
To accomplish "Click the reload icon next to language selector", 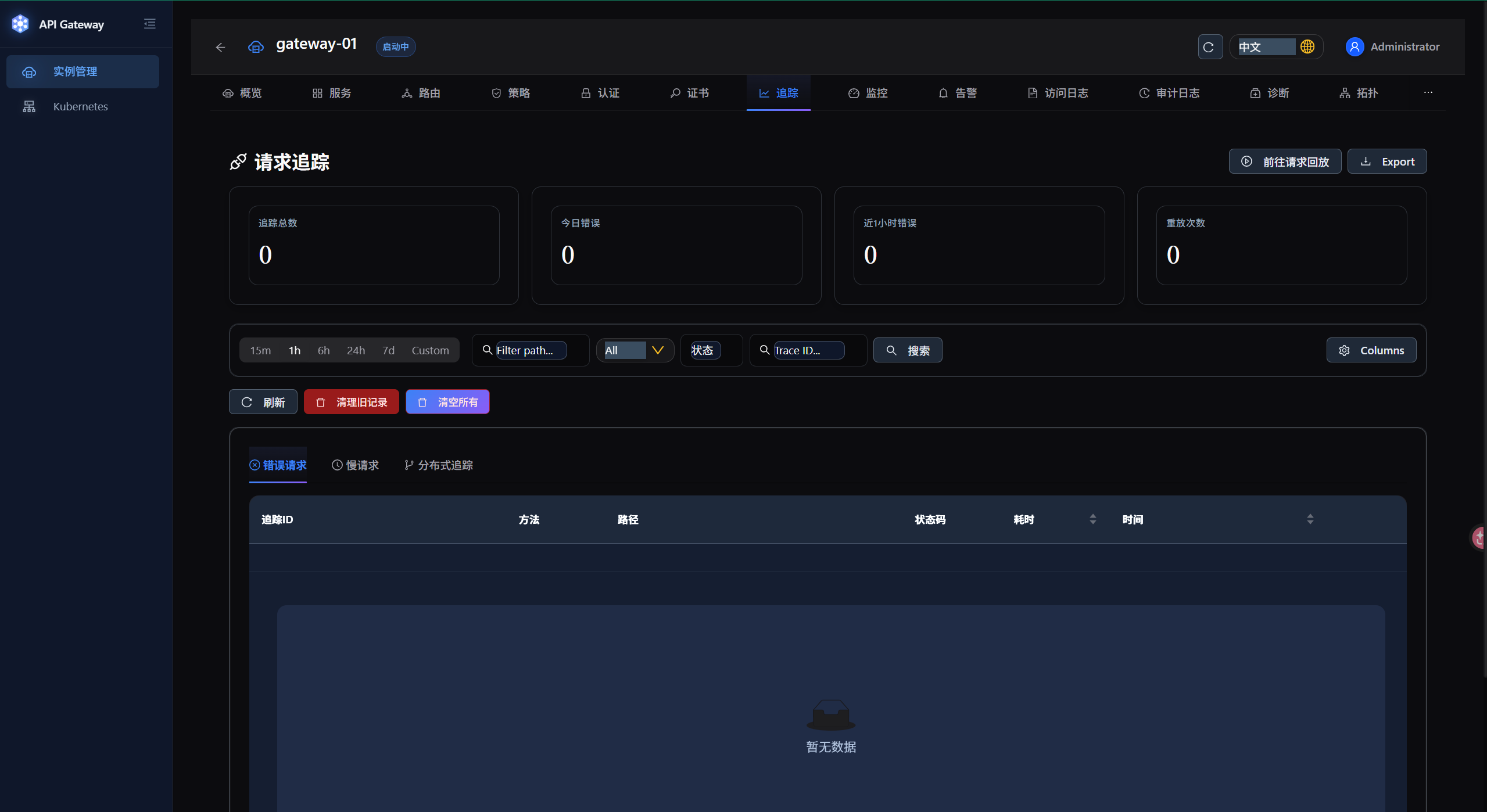I will (1210, 47).
